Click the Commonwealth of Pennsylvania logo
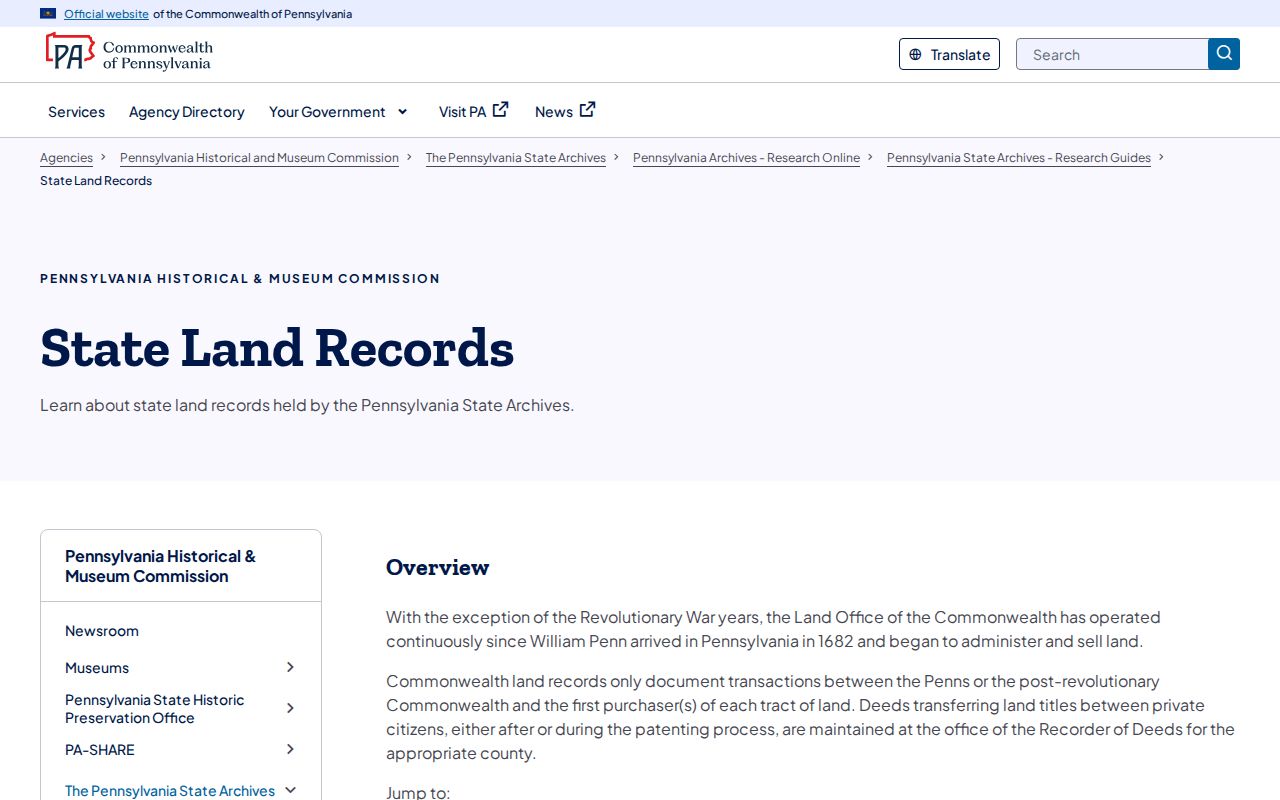 tap(129, 52)
